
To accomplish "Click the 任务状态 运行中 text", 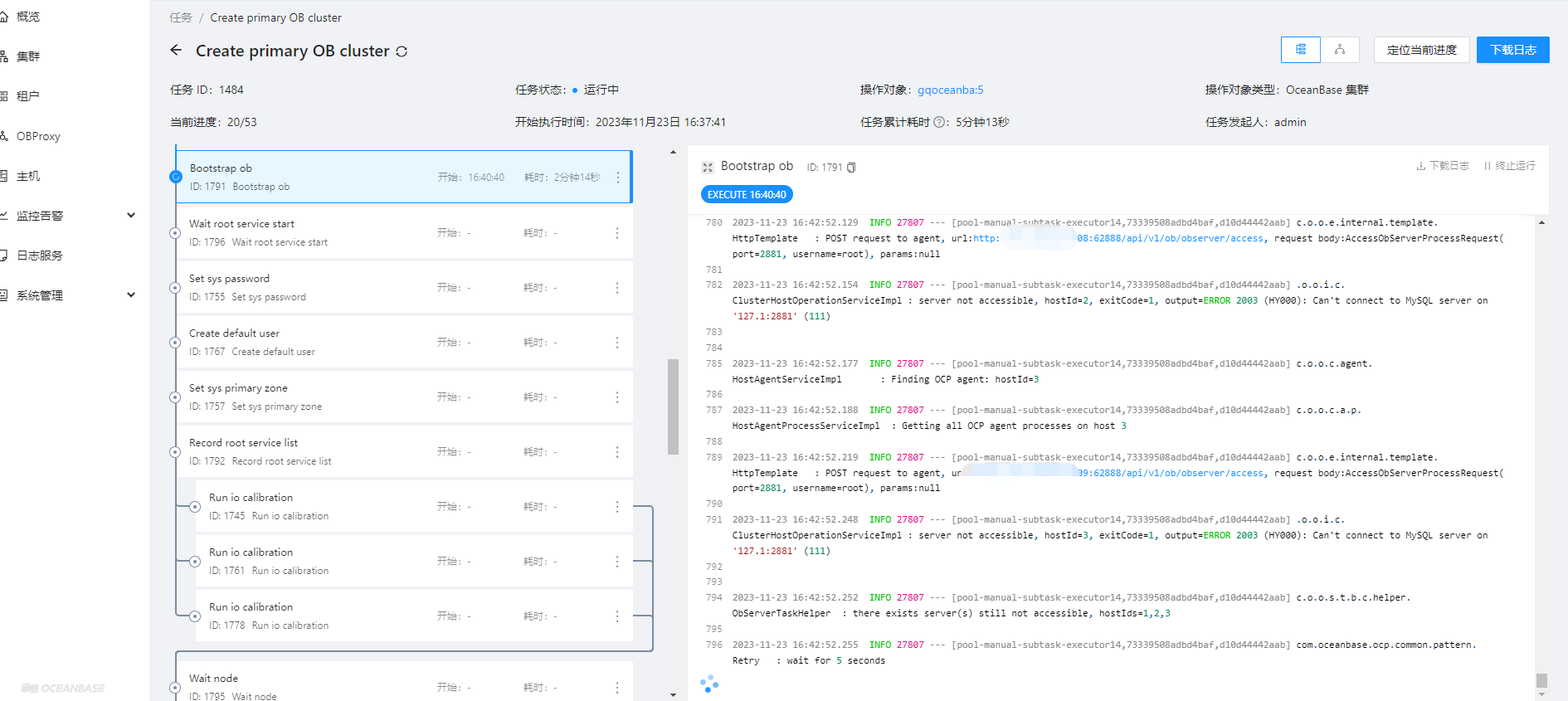I will [567, 90].
